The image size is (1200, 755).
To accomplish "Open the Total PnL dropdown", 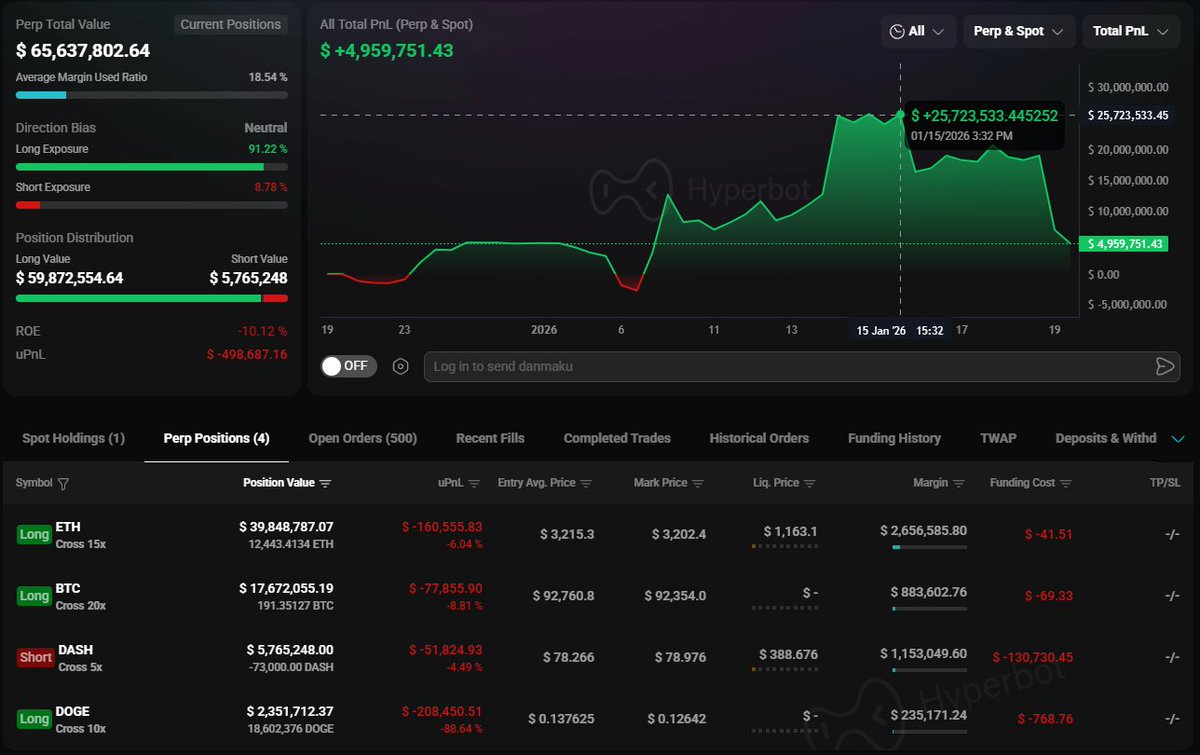I will [x=1130, y=32].
